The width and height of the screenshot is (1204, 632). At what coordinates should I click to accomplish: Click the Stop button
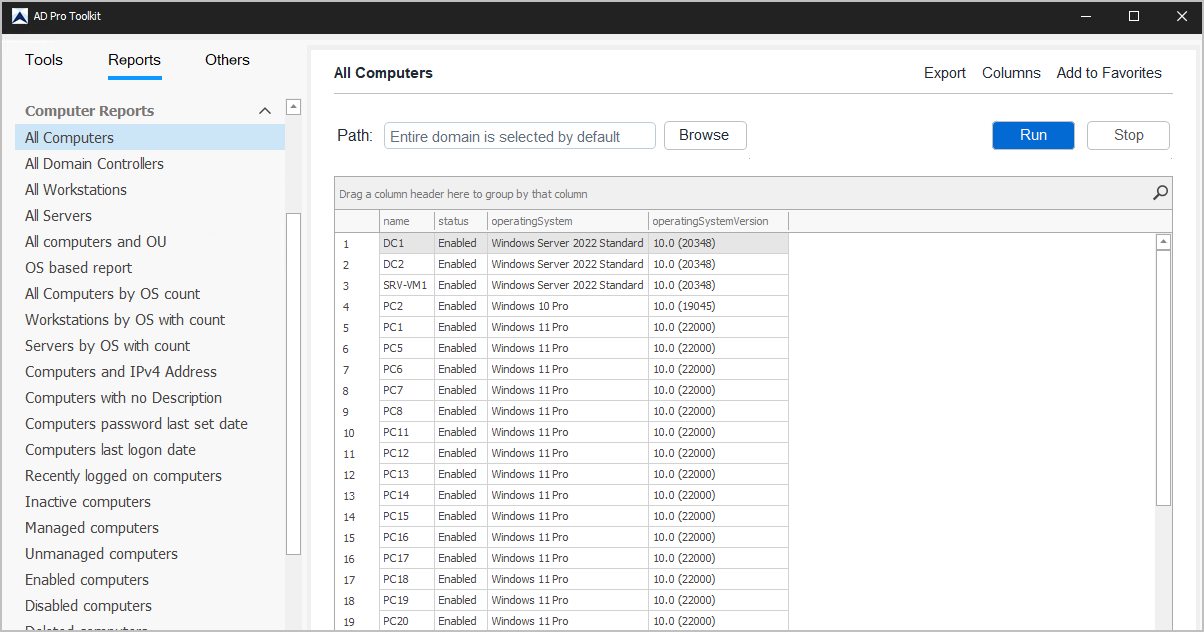tap(1128, 135)
